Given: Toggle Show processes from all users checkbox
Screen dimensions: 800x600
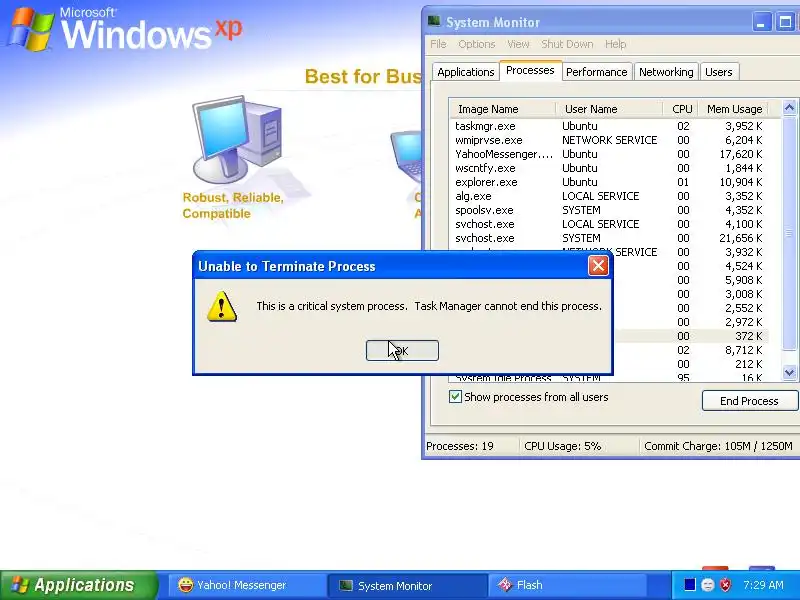Looking at the screenshot, I should [x=455, y=397].
